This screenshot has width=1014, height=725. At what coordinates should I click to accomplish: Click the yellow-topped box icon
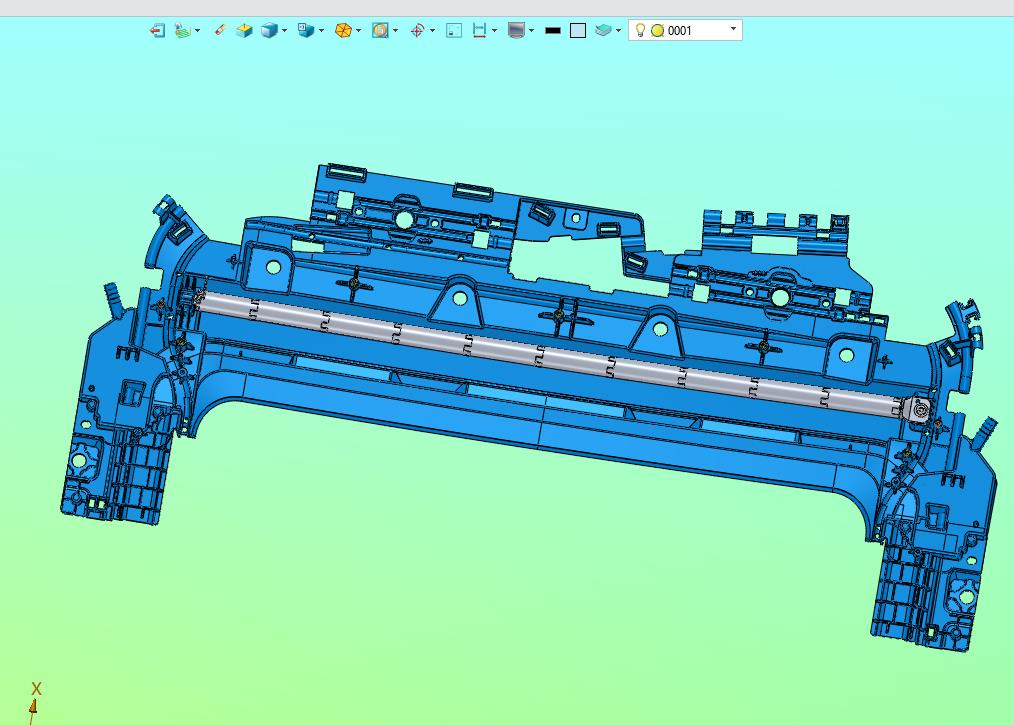tap(244, 30)
